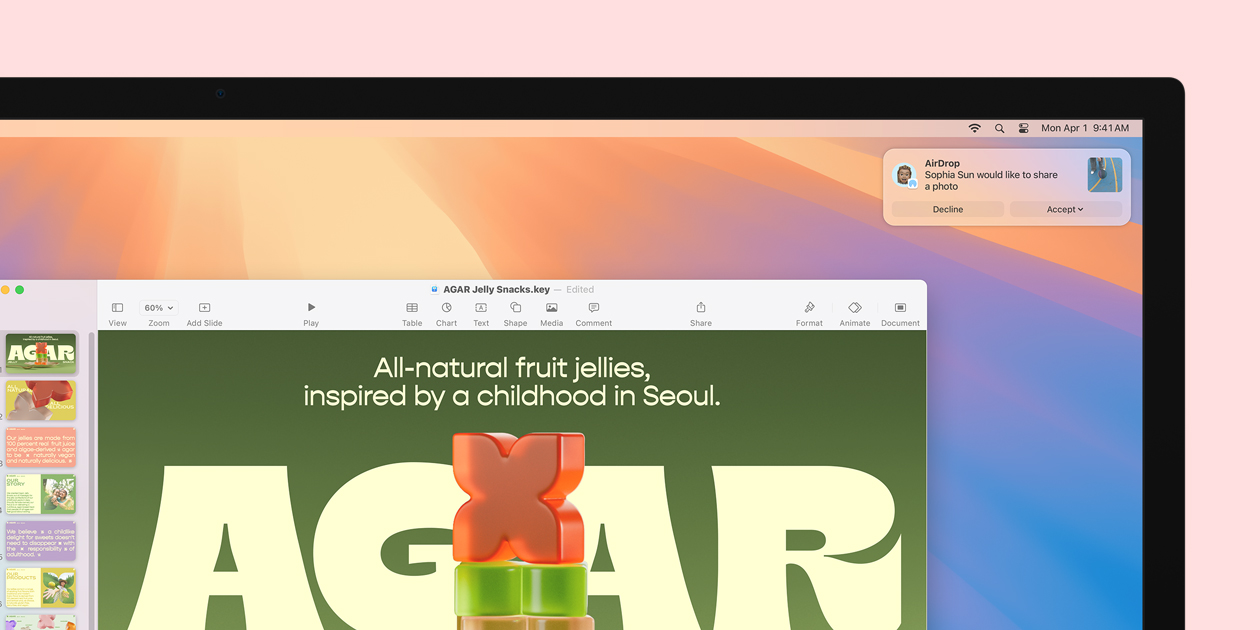The width and height of the screenshot is (1260, 630).
Task: Add a Comment to the presentation
Action: (593, 312)
